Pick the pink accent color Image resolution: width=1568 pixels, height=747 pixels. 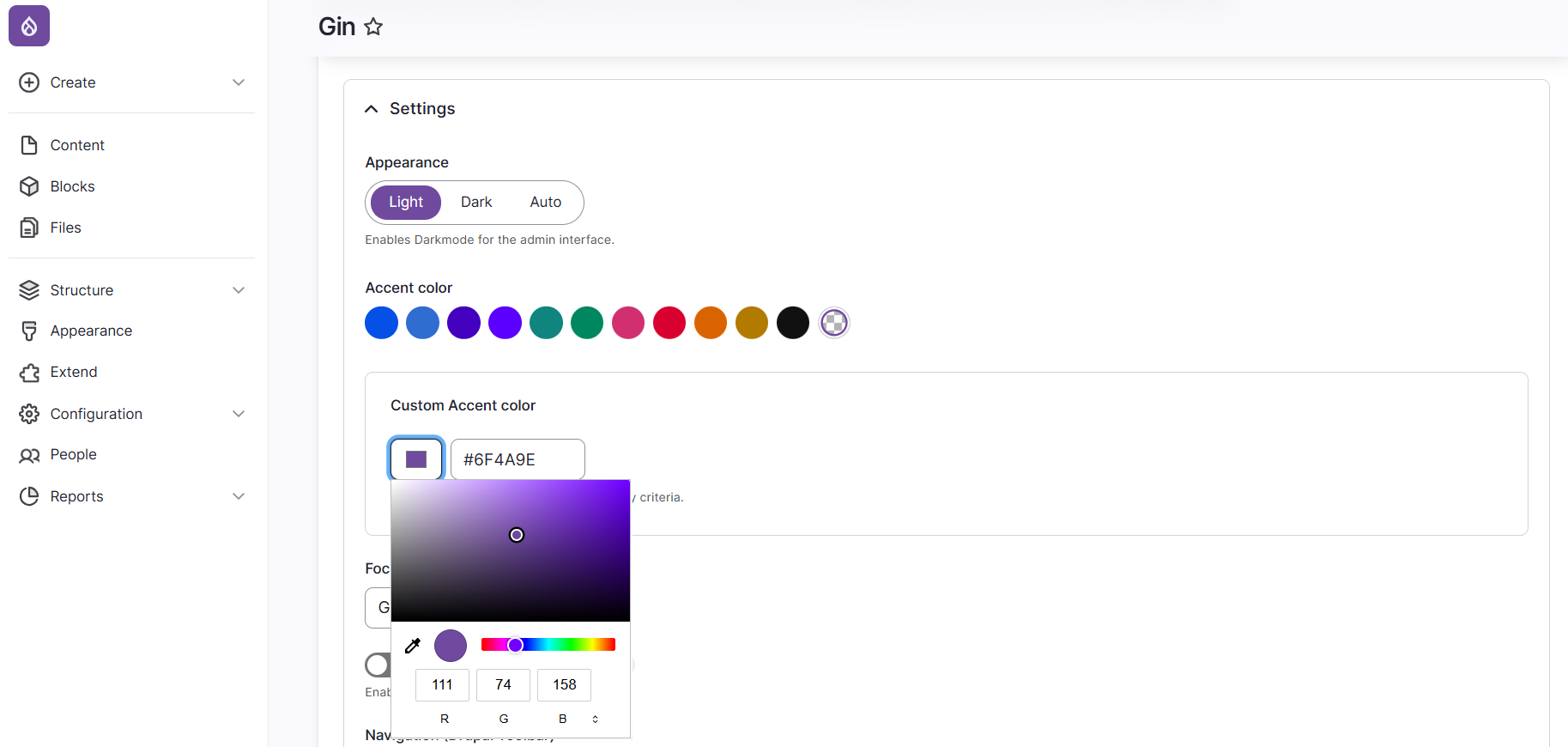click(x=628, y=323)
